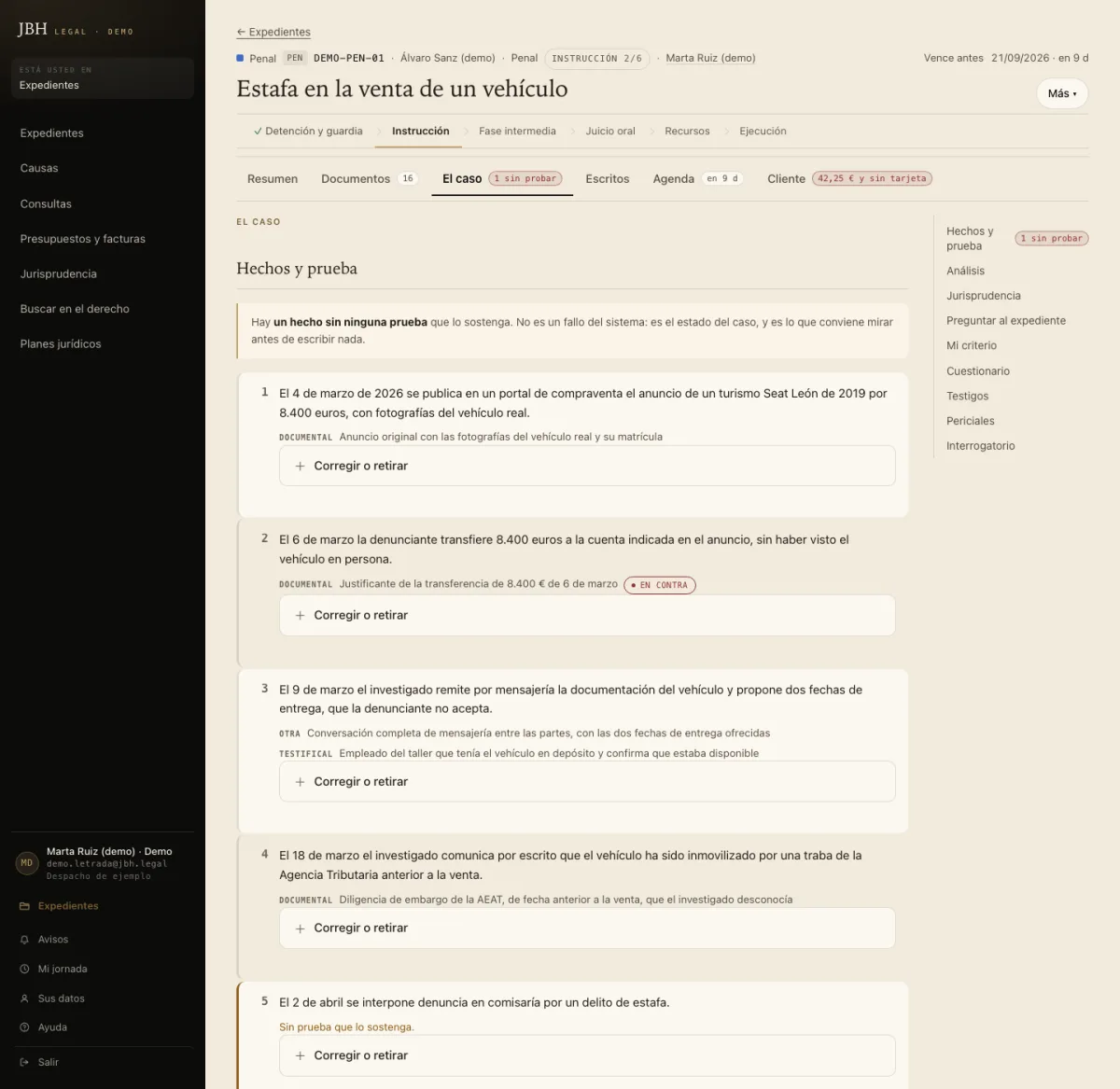
Task: Navigate to Planes jurídicos
Action: pos(61,344)
